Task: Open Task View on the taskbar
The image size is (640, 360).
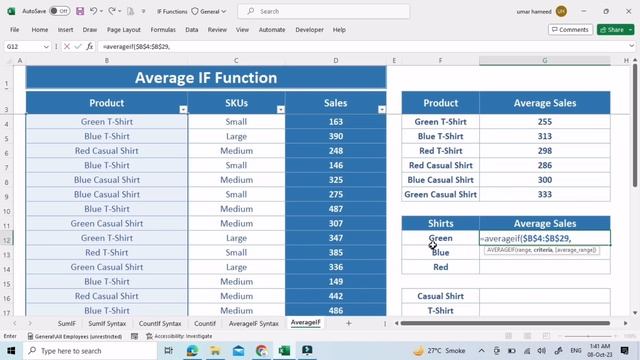Action: coord(168,351)
